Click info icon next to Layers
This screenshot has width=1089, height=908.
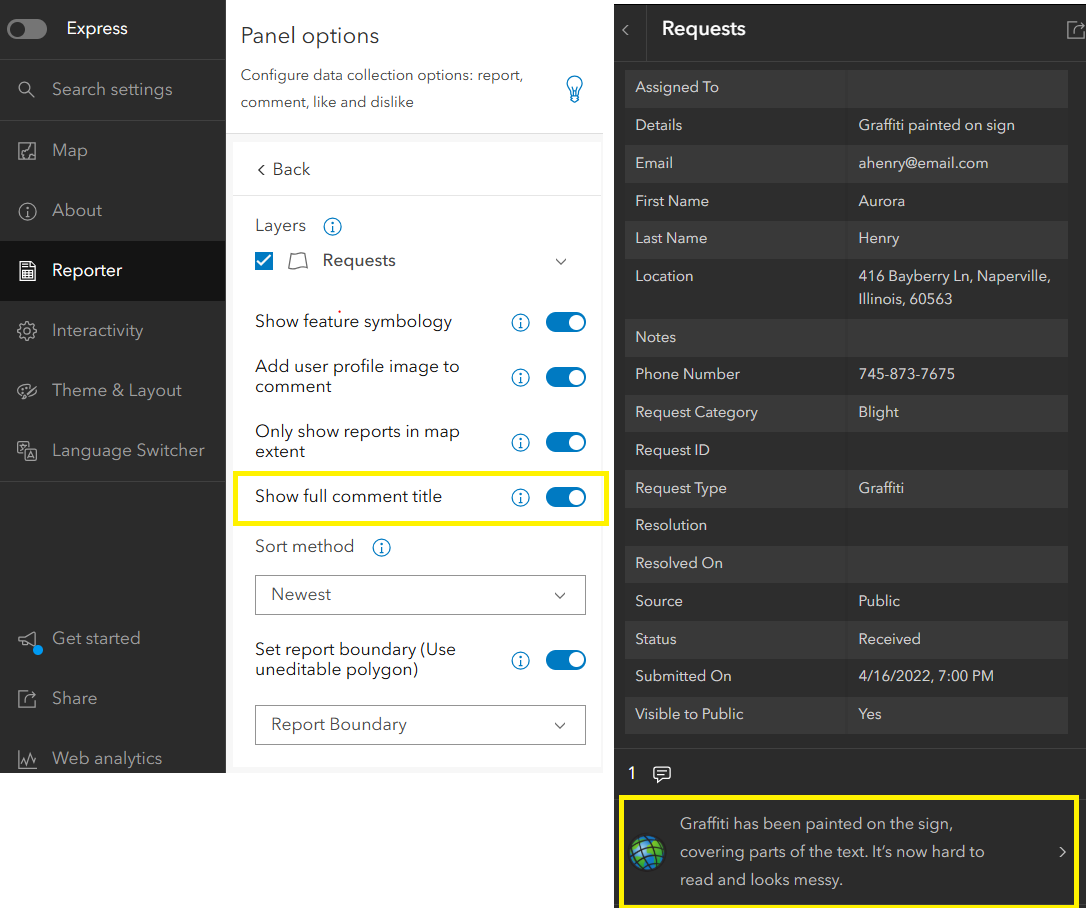click(333, 227)
